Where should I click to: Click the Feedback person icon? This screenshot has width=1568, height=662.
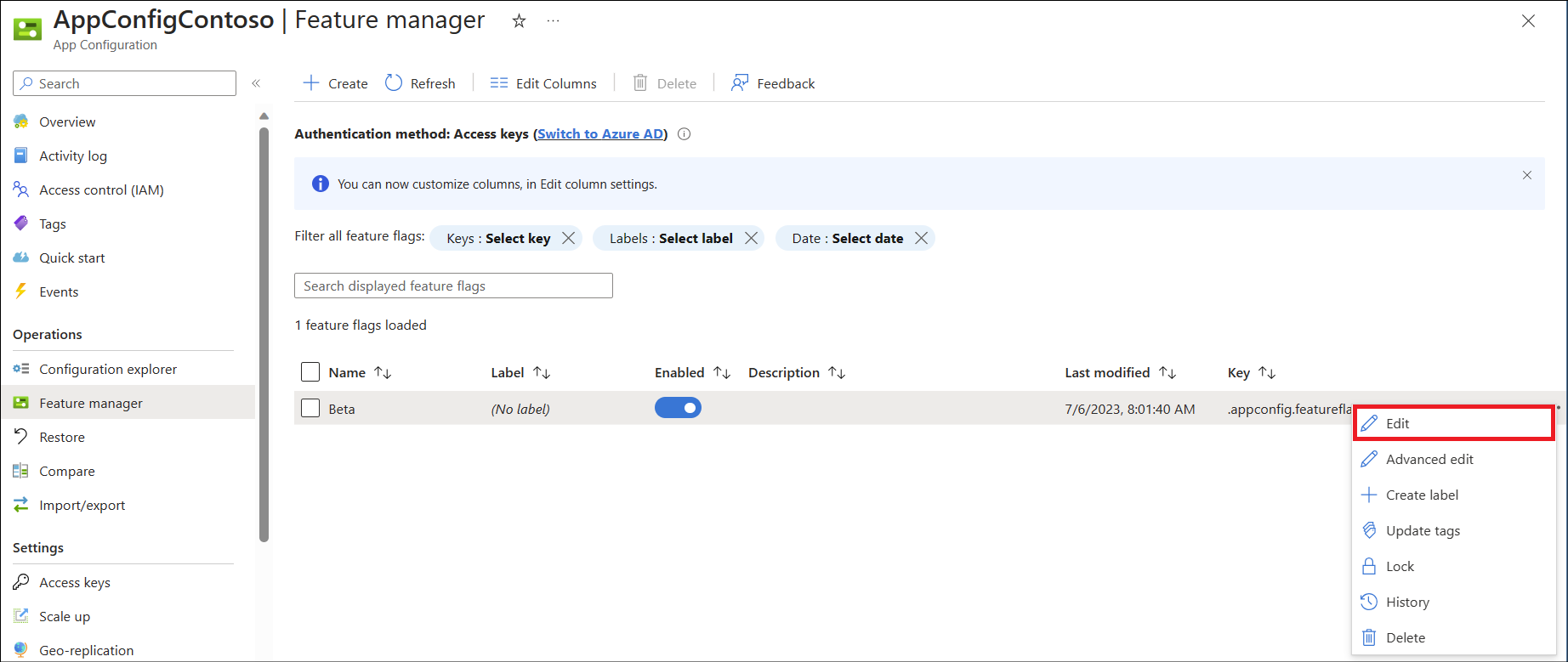pyautogui.click(x=740, y=82)
